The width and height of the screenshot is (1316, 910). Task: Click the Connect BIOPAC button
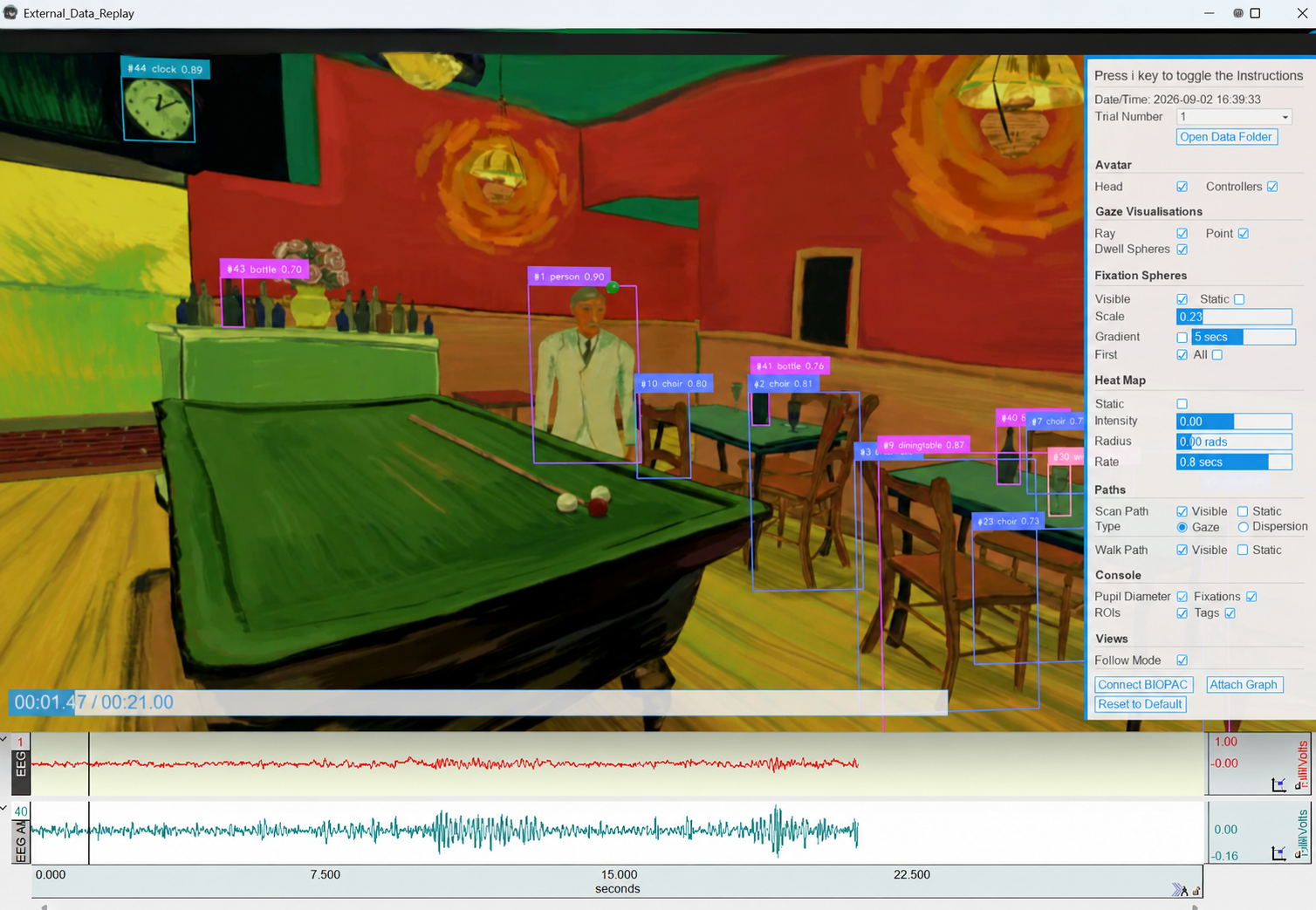1143,685
